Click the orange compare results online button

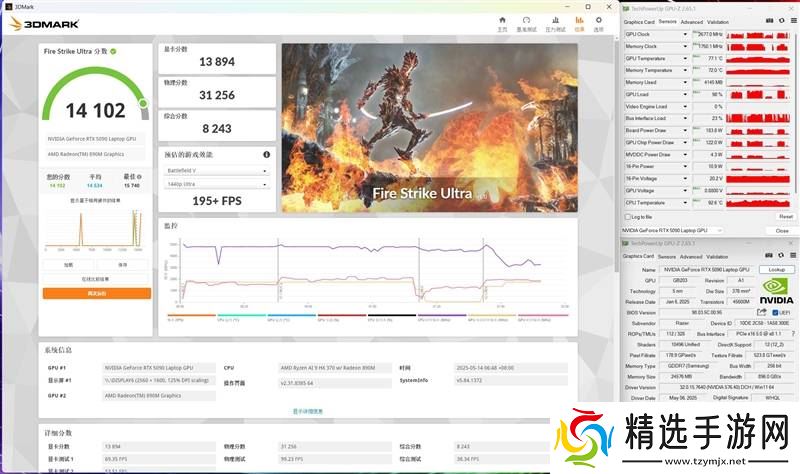click(x=97, y=293)
